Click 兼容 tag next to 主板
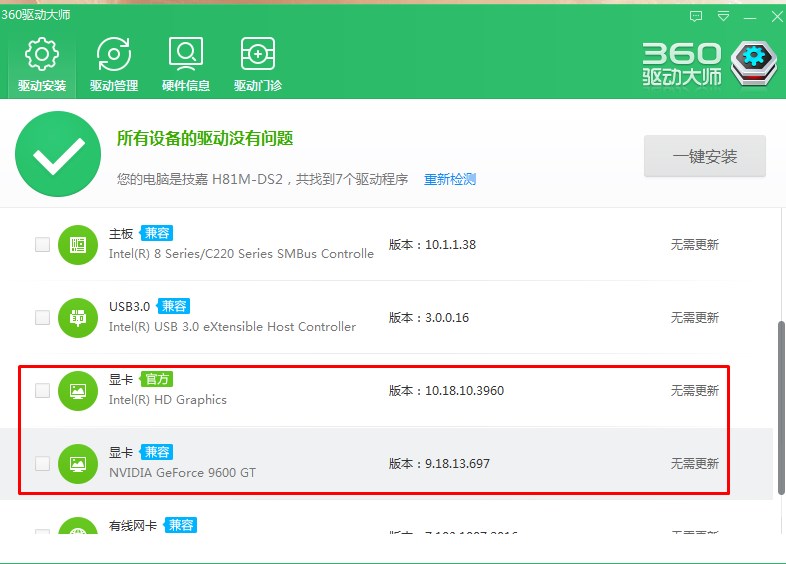Screen dimensions: 786x564 point(156,233)
